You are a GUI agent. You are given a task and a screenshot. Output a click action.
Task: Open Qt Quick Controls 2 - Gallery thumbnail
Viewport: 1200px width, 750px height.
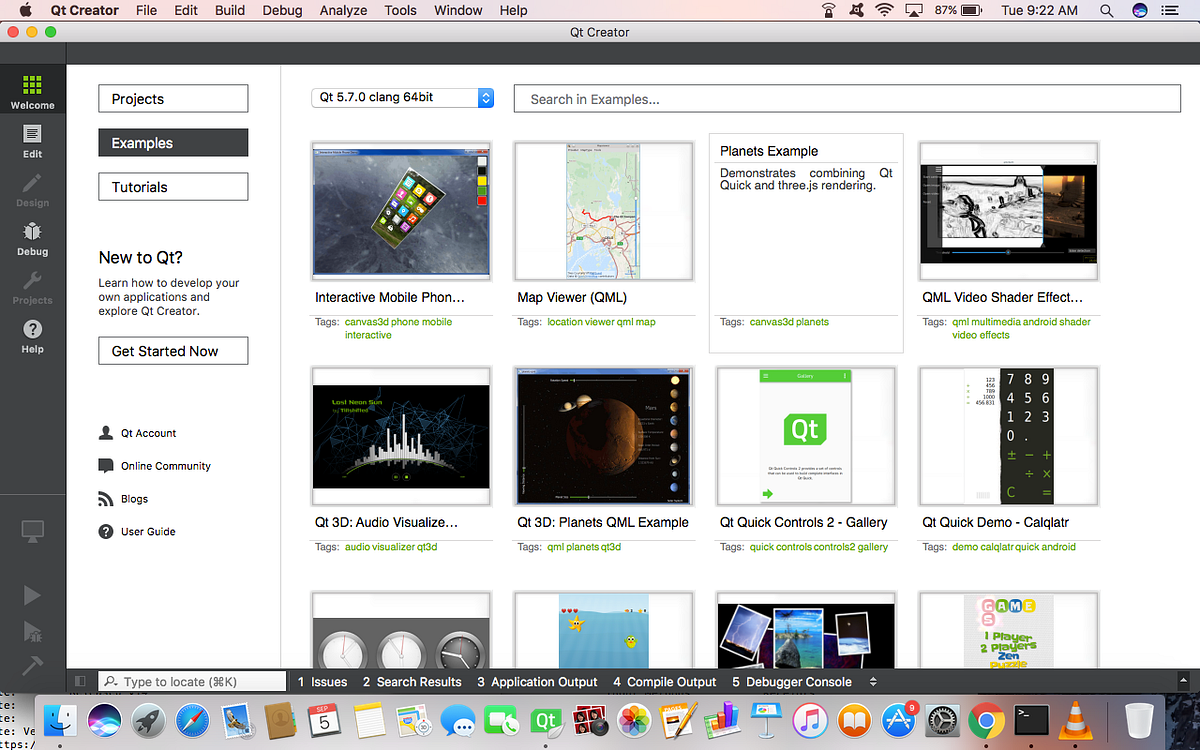(807, 436)
